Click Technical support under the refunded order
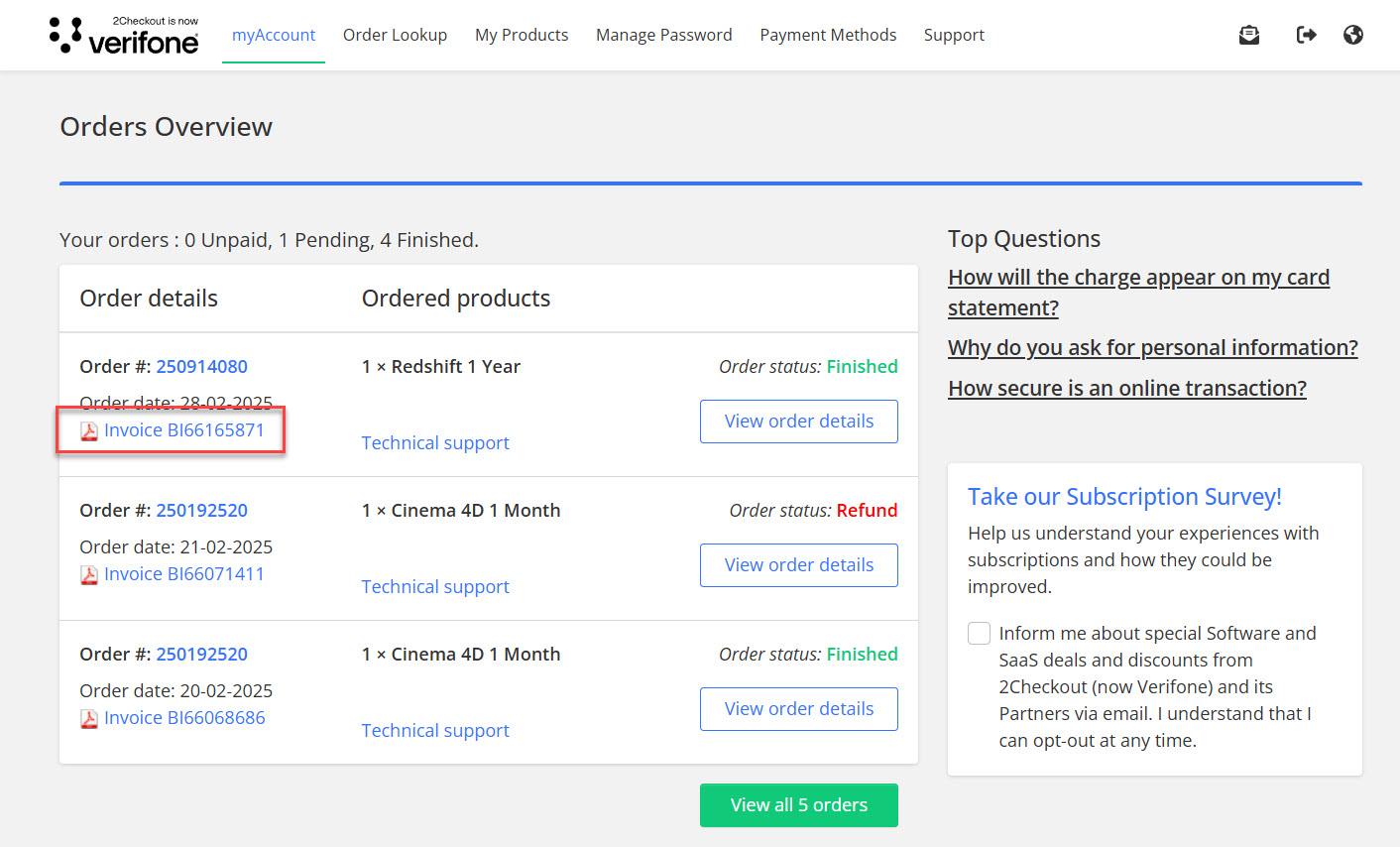The image size is (1400, 847). 435,587
